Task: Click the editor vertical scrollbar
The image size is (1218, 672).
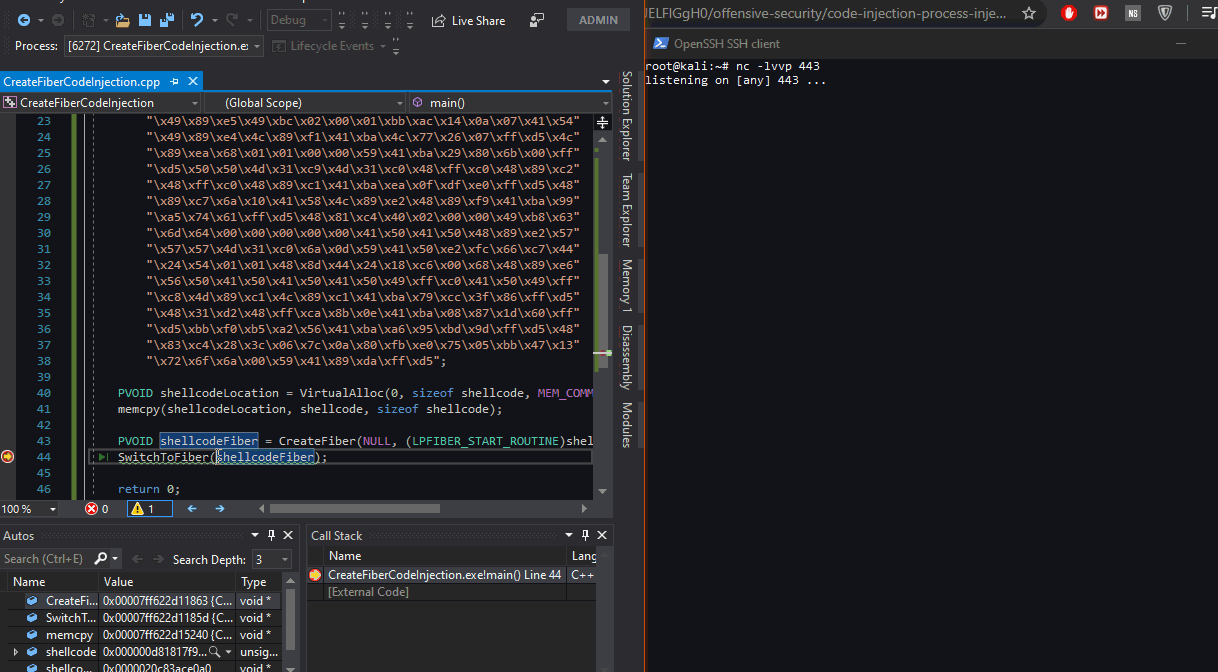Action: (x=603, y=310)
